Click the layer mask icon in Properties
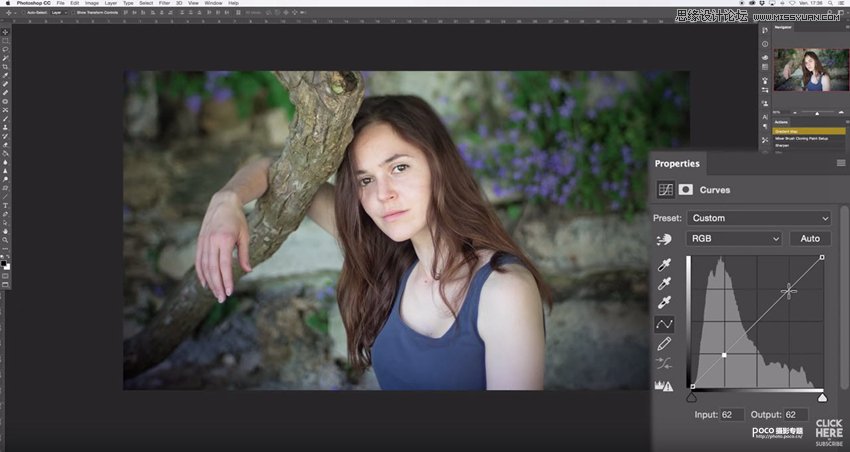Viewport: 850px width, 452px height. point(686,189)
